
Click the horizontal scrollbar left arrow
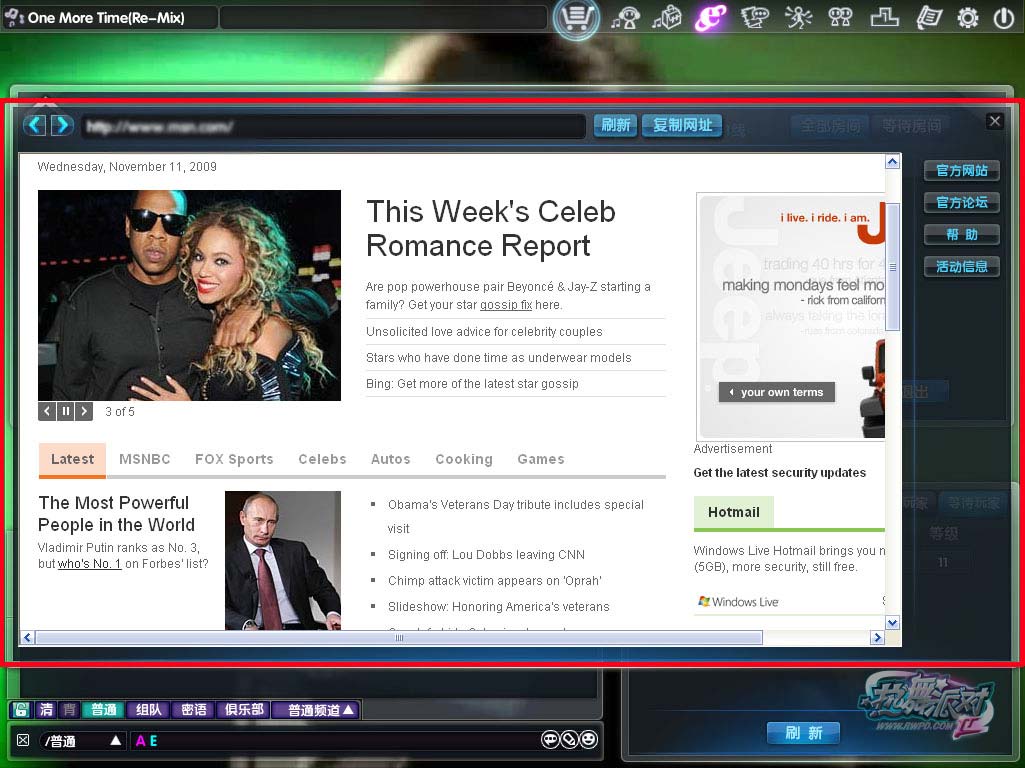click(x=27, y=637)
